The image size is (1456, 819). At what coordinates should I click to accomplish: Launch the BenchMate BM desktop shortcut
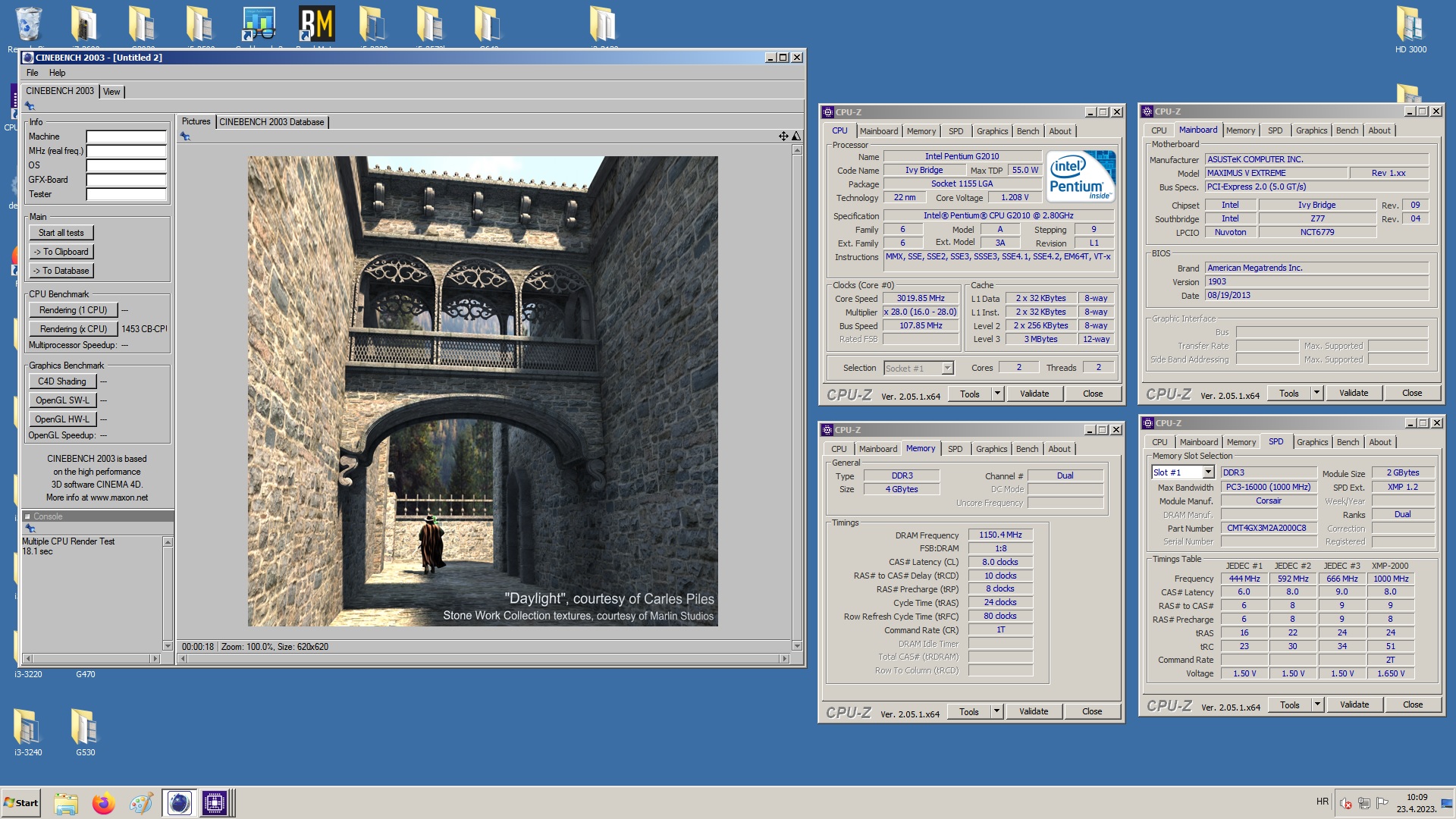coord(316,24)
